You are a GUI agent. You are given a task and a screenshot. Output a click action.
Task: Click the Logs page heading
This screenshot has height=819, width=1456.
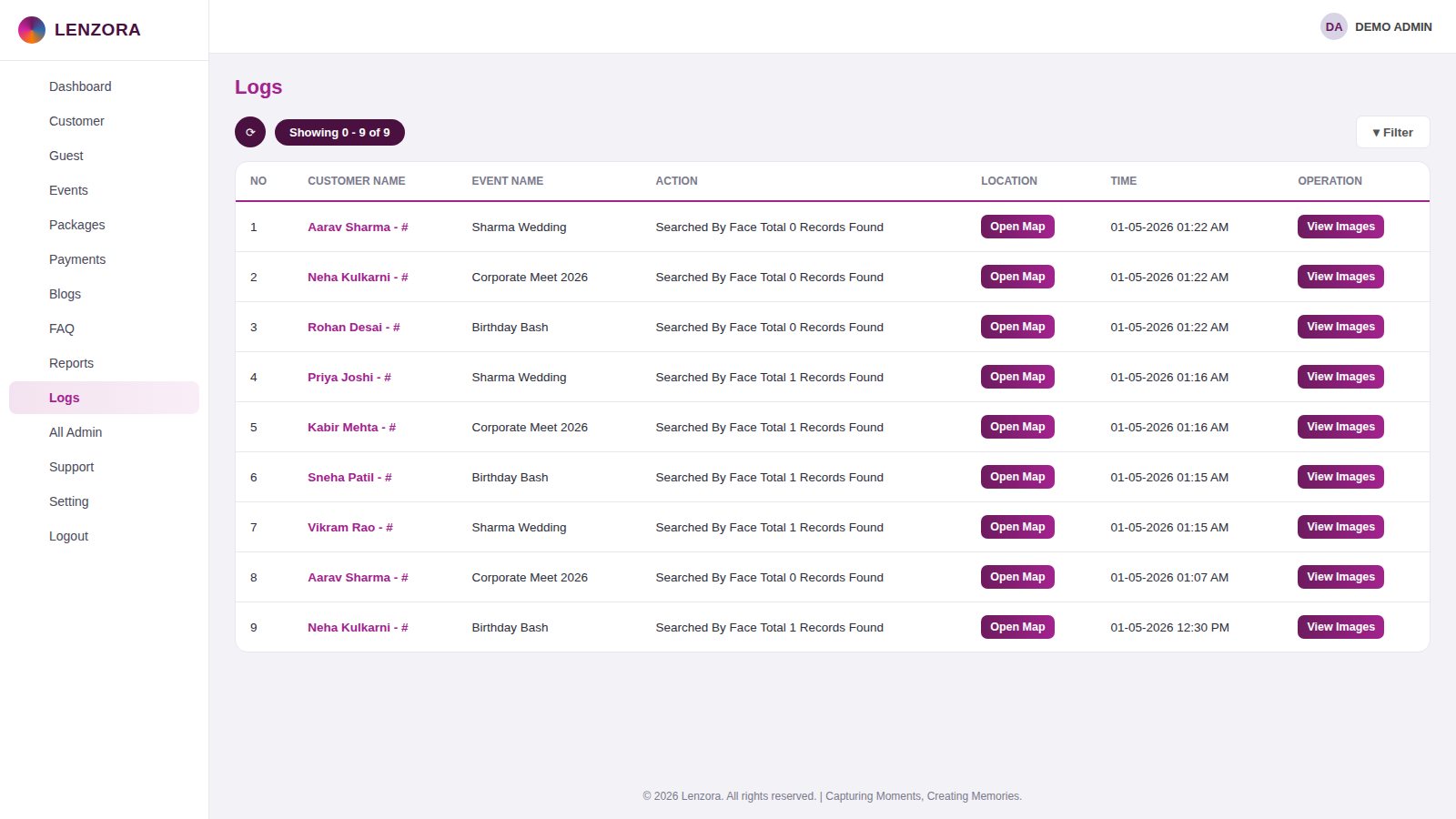tap(258, 87)
